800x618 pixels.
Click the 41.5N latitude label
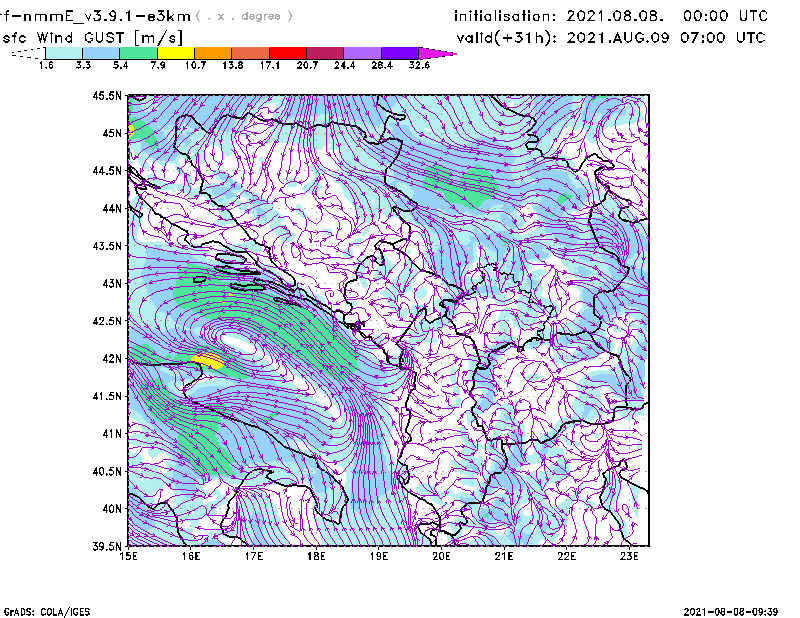point(107,396)
